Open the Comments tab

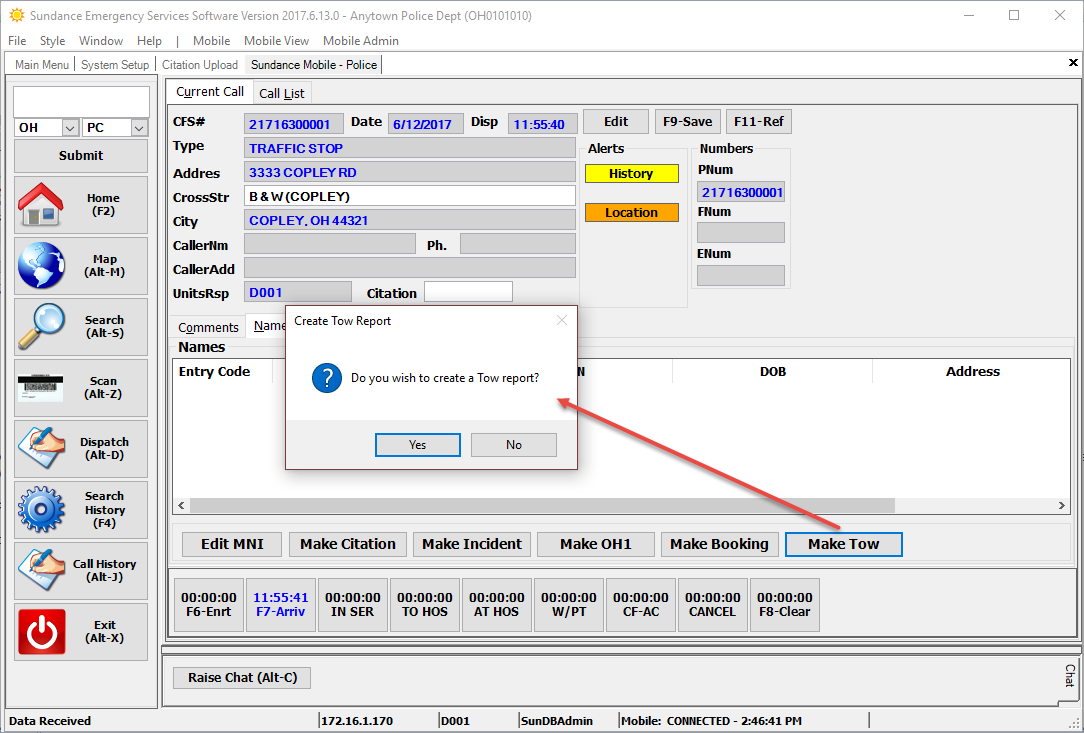(x=208, y=327)
